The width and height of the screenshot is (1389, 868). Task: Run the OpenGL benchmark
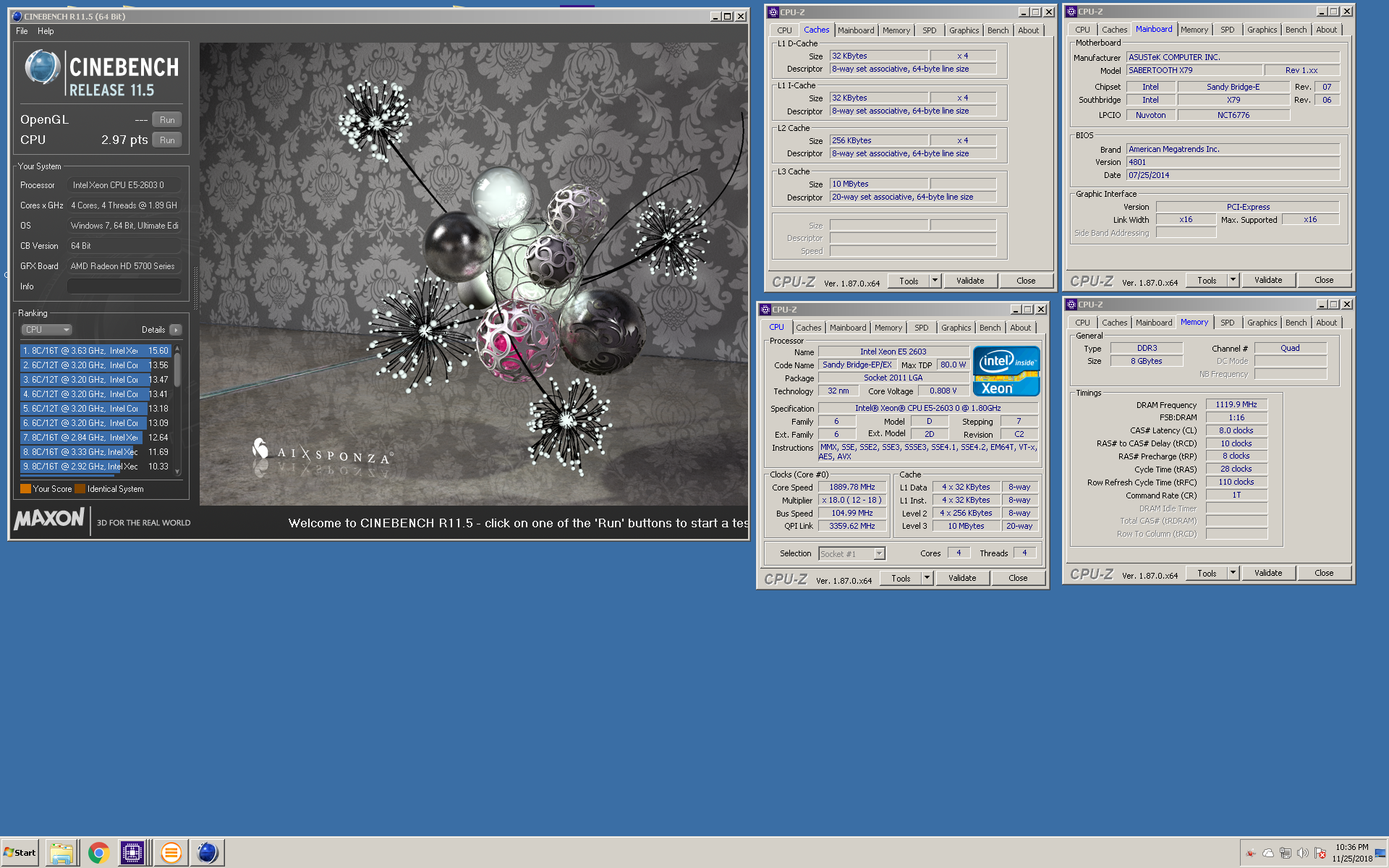pyautogui.click(x=167, y=120)
